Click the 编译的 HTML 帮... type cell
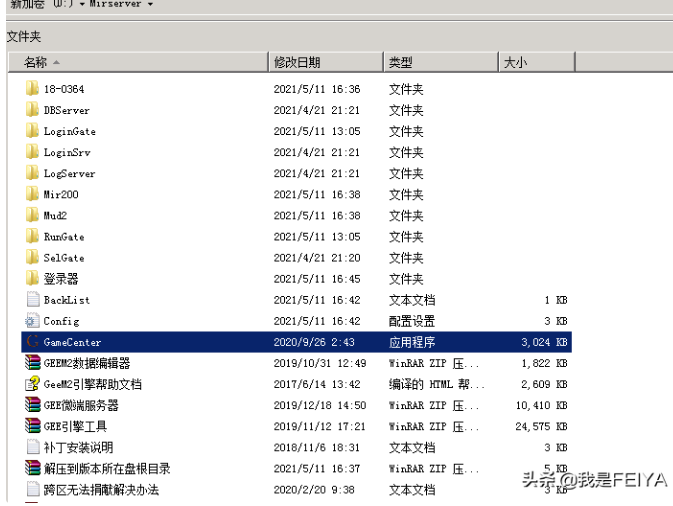The height and width of the screenshot is (506, 673). (437, 384)
